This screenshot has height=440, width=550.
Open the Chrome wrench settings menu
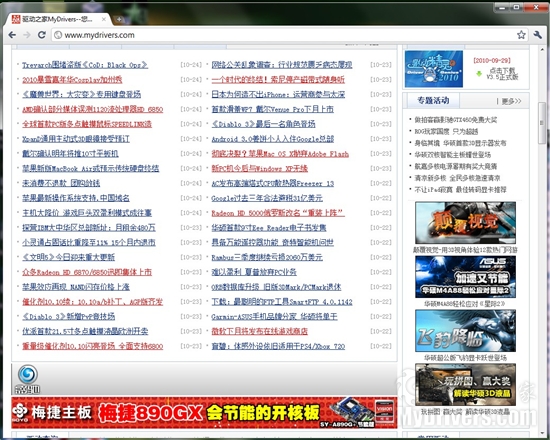pos(537,35)
